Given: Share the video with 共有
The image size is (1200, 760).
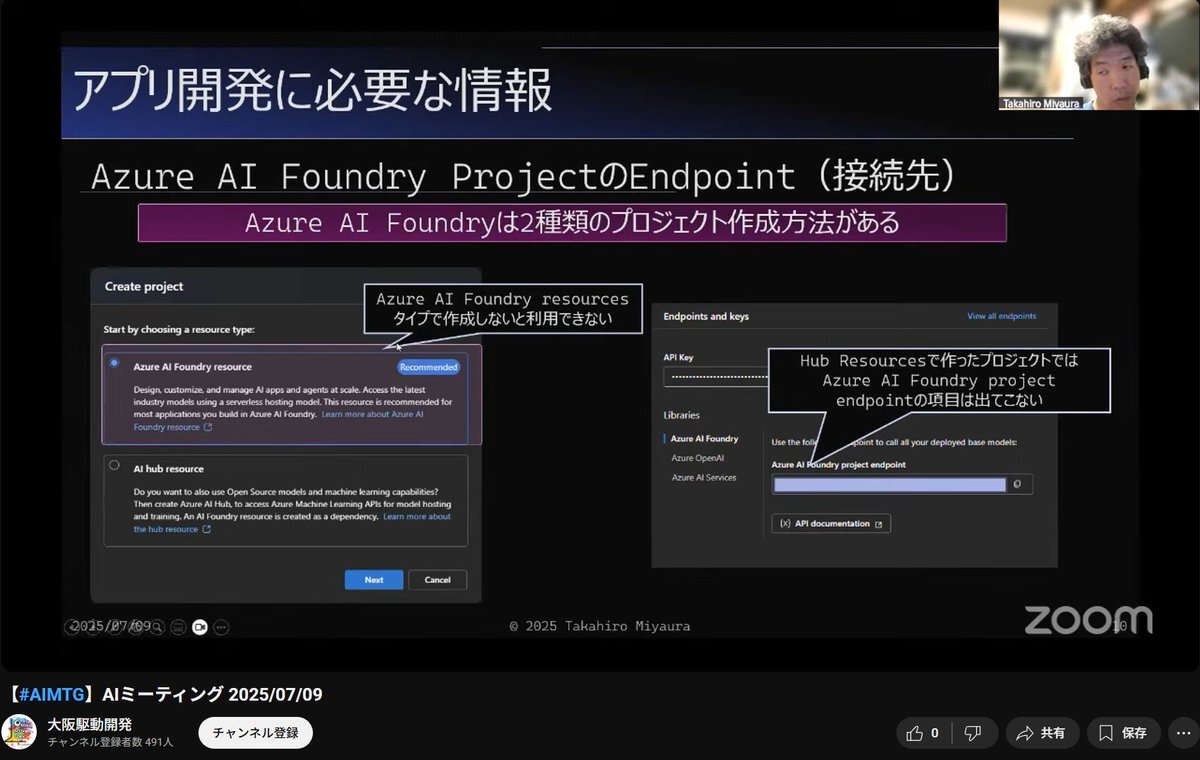Looking at the screenshot, I should point(1042,733).
